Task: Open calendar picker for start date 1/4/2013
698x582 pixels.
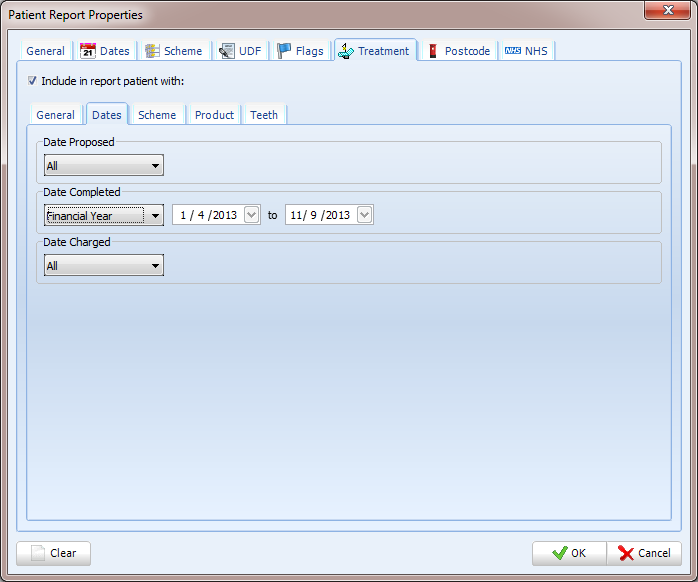Action: pyautogui.click(x=252, y=215)
